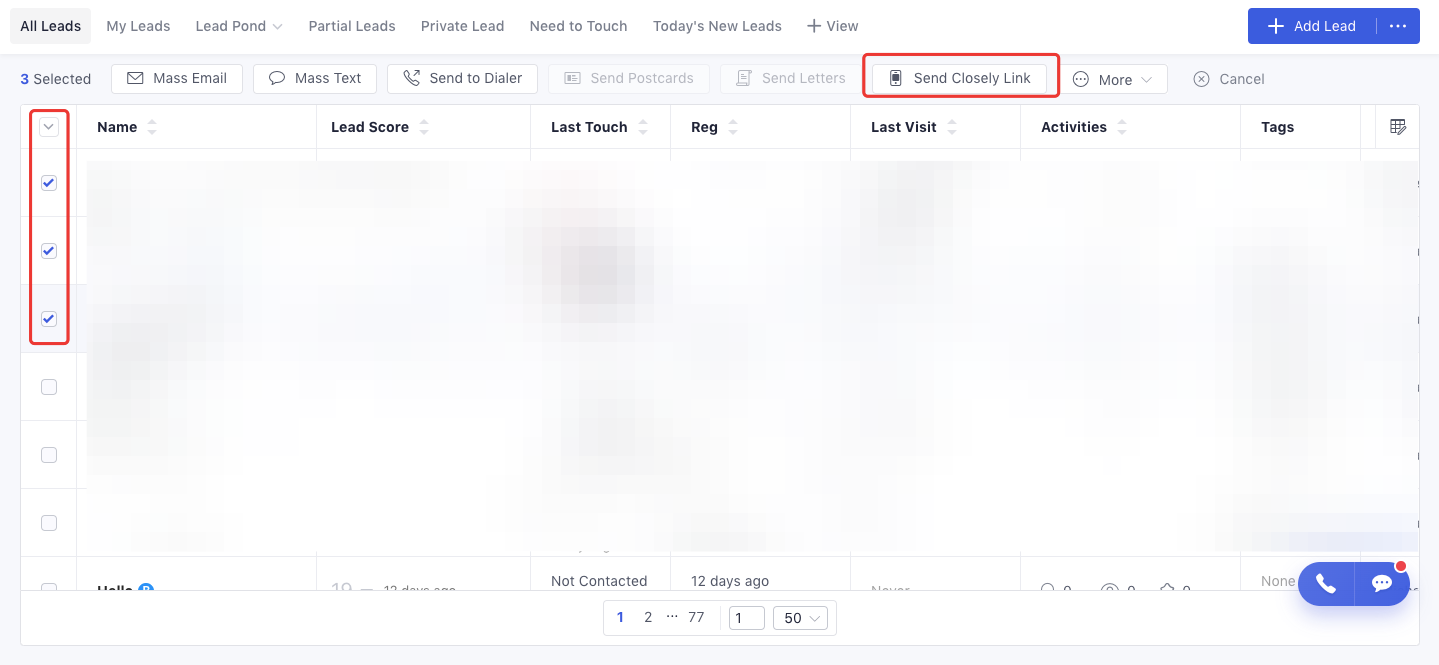Open the three-dot menu beside Add Lead

(1398, 26)
